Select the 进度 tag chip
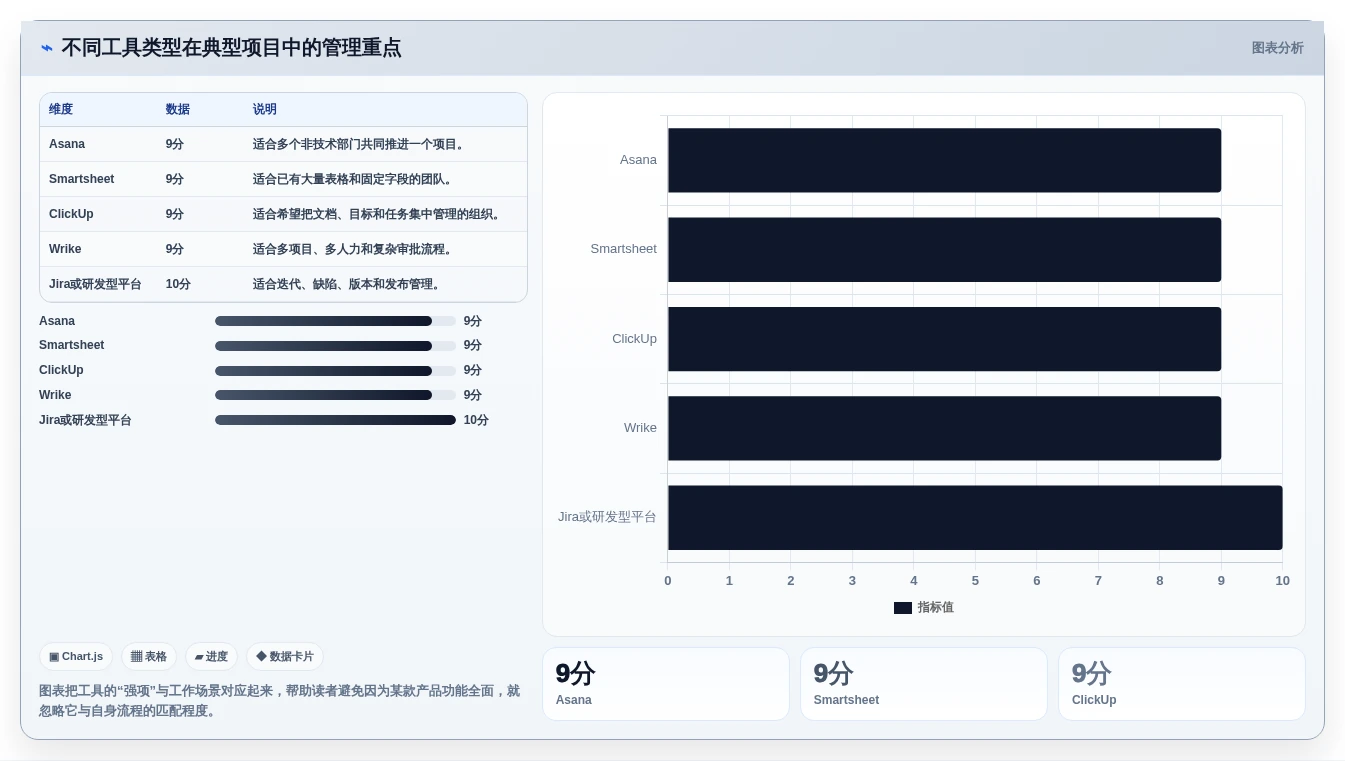1345x761 pixels. tap(211, 657)
